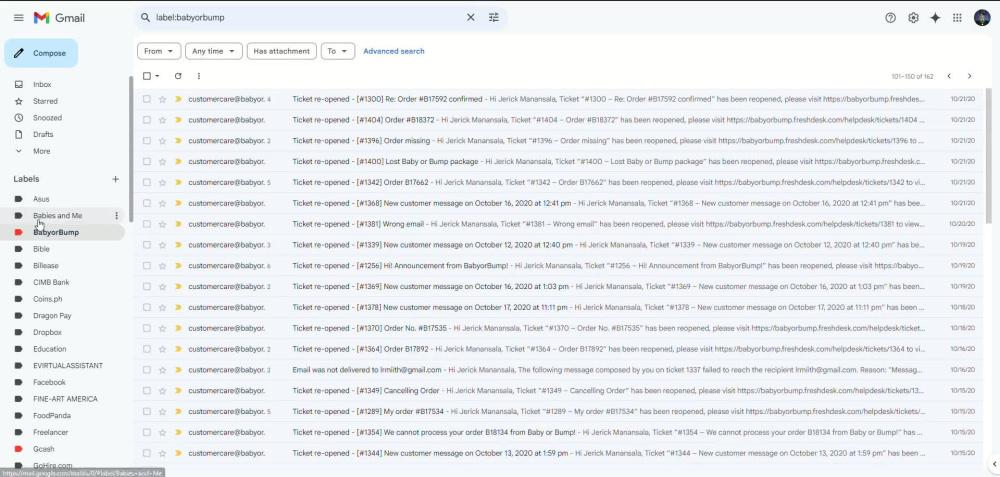
Task: Open the Gemini sparkle icon
Action: click(x=935, y=18)
